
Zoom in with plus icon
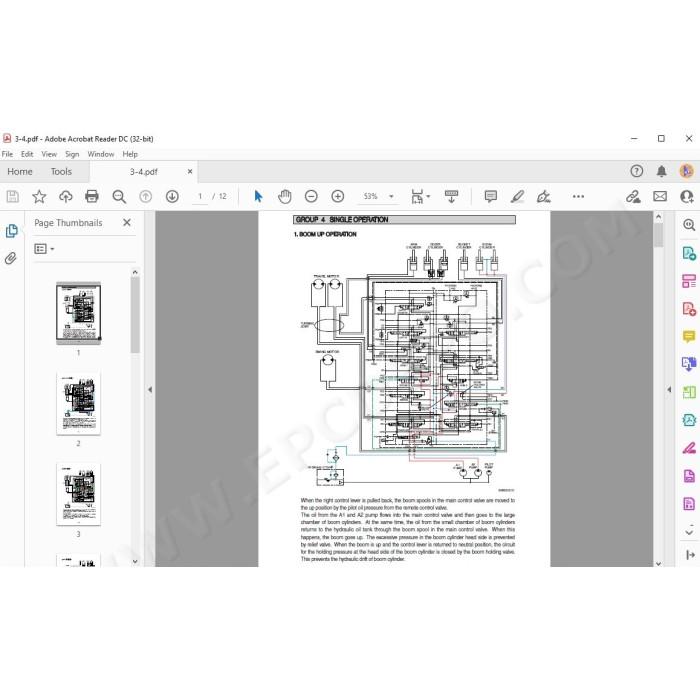[338, 196]
